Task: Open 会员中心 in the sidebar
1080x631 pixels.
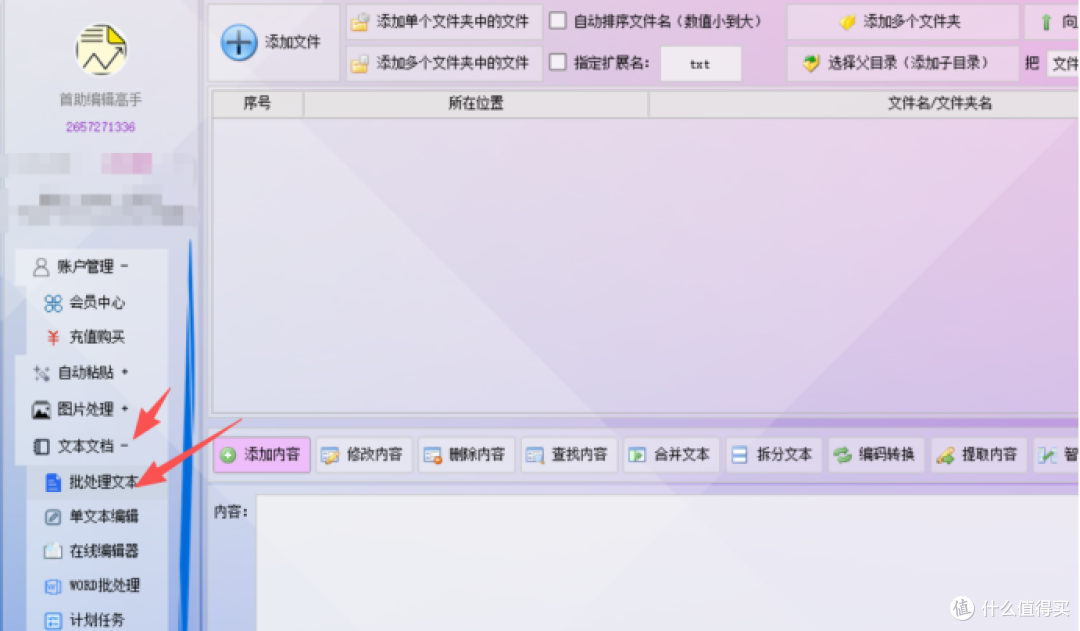Action: pyautogui.click(x=97, y=302)
